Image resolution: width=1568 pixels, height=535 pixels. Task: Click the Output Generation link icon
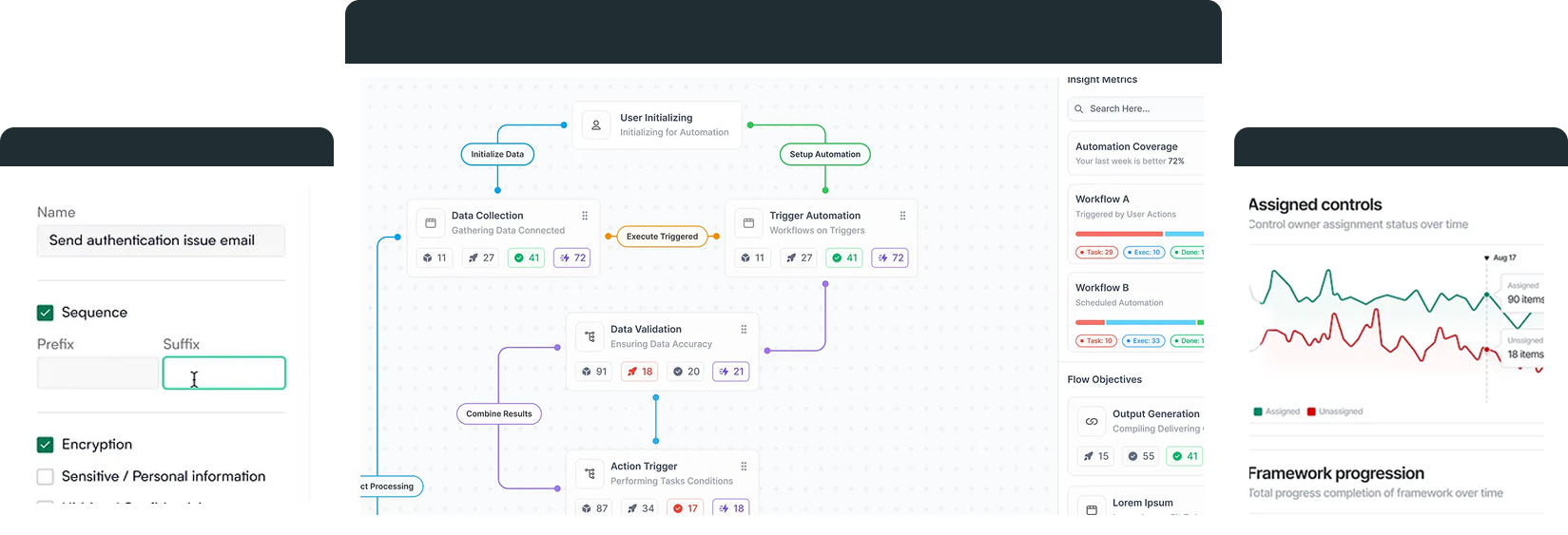[1092, 421]
